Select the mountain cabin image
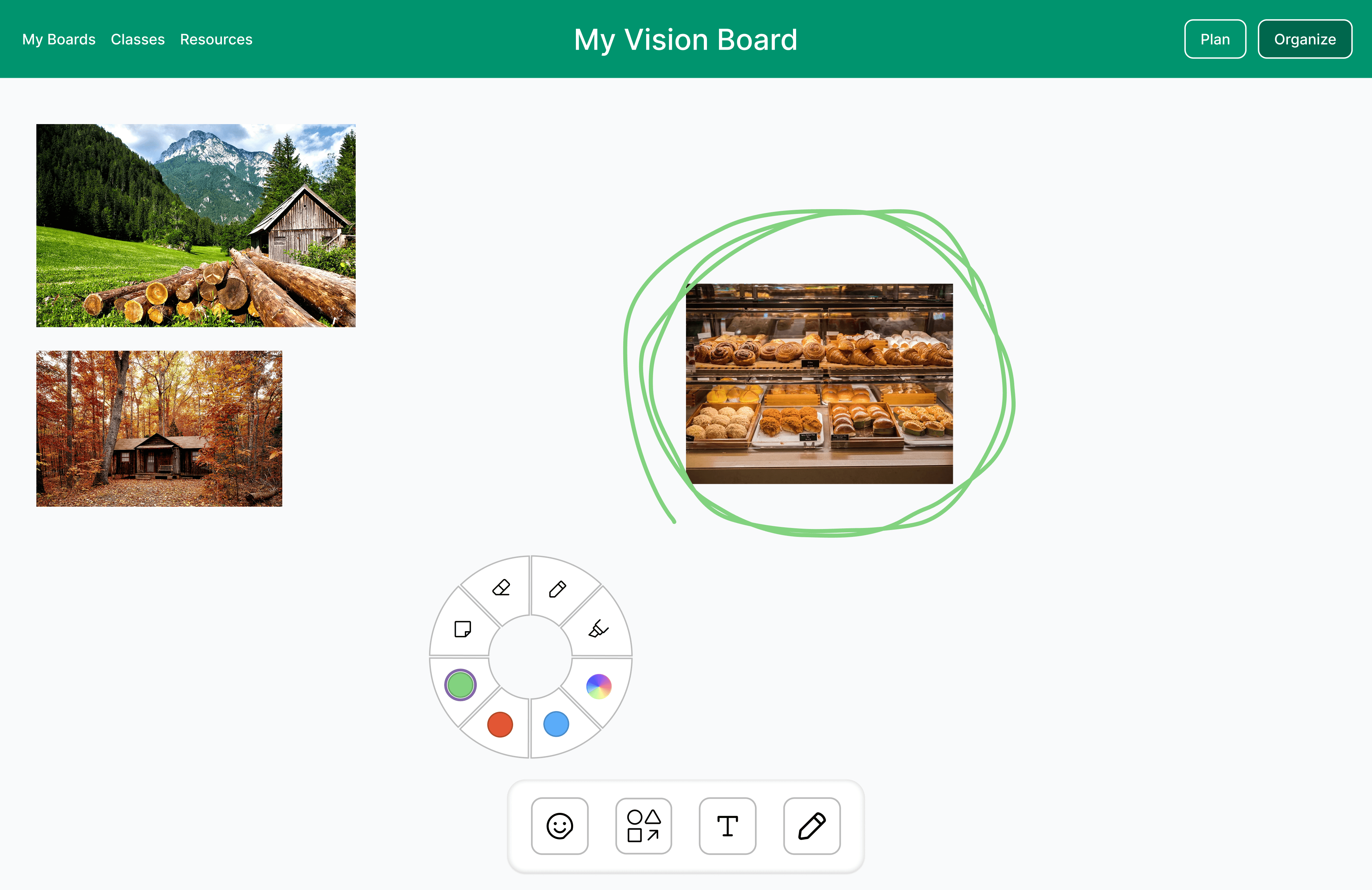The image size is (1372, 890). 196,225
